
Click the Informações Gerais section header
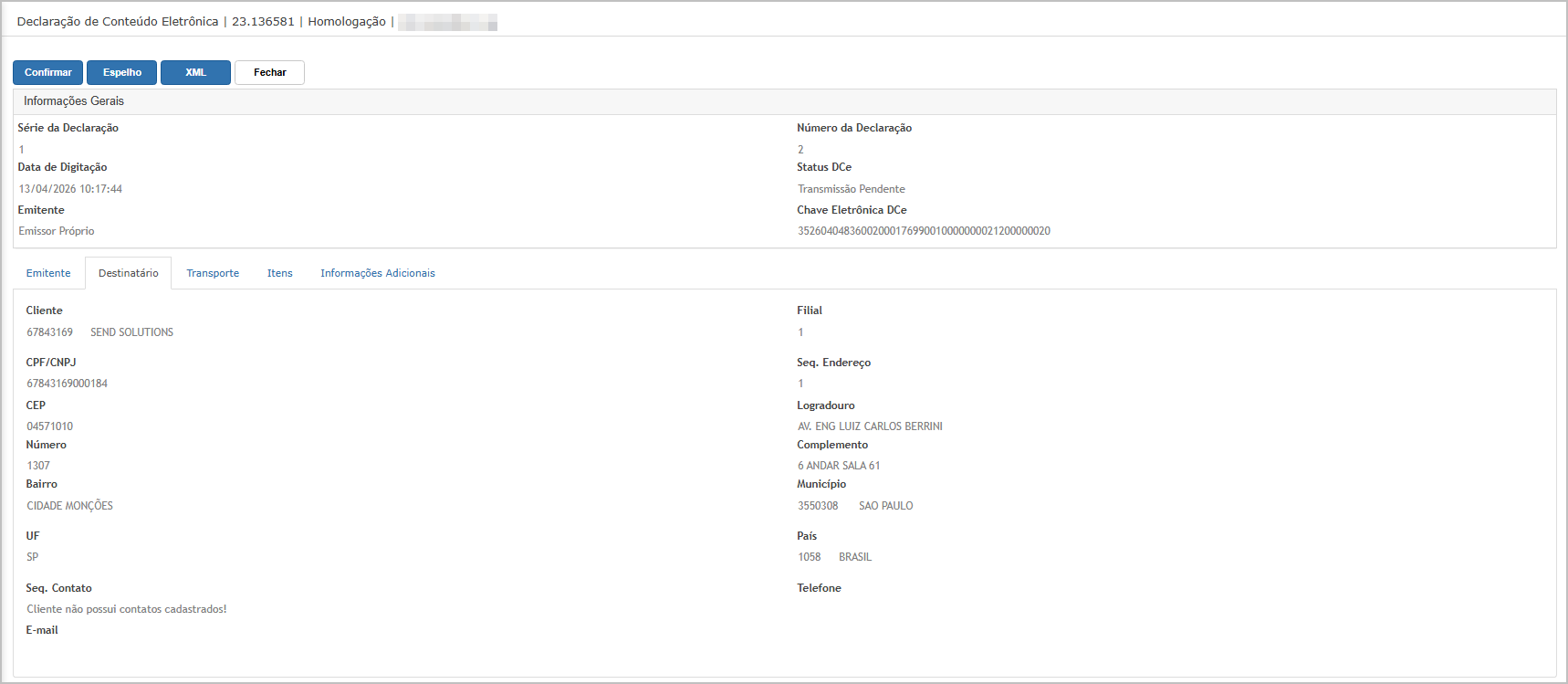point(784,101)
